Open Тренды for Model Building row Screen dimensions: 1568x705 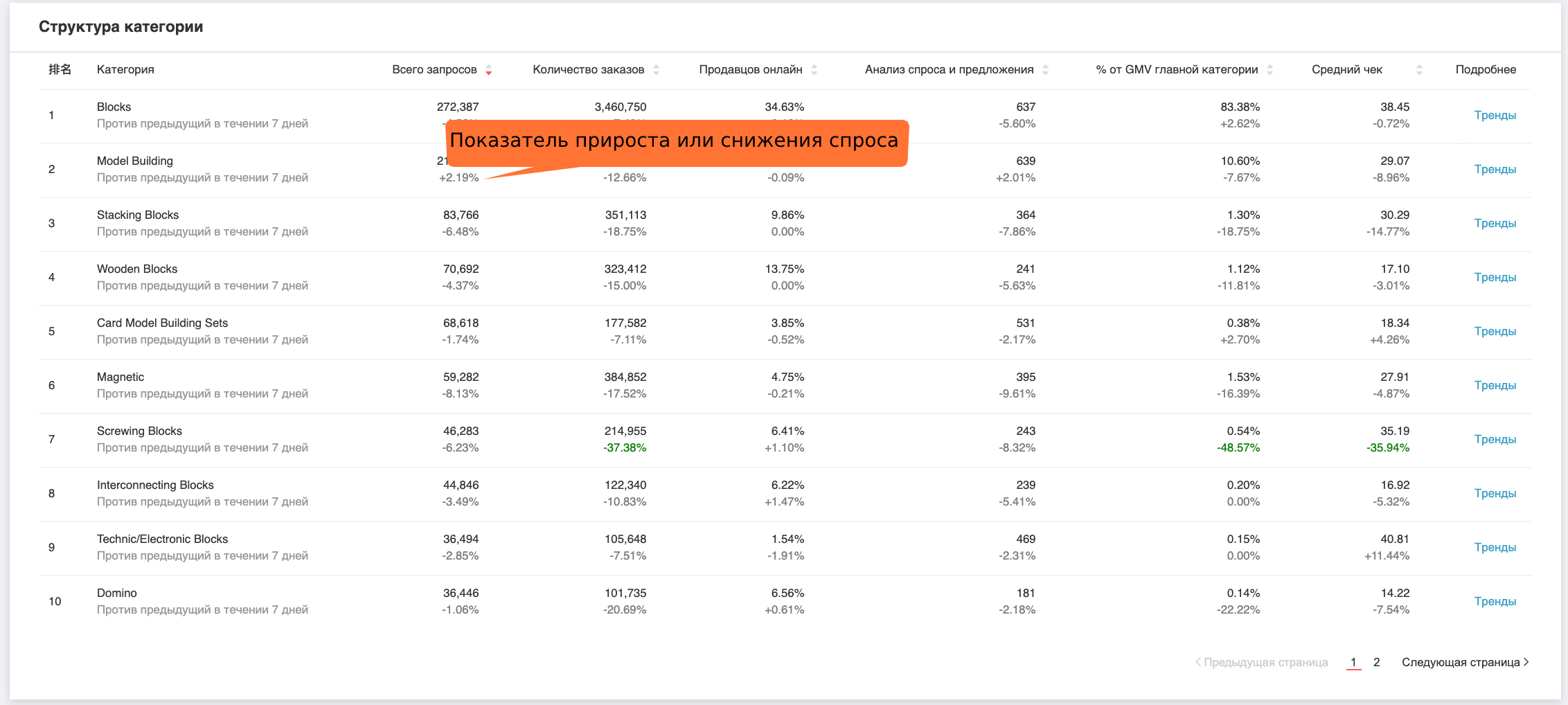(1495, 169)
